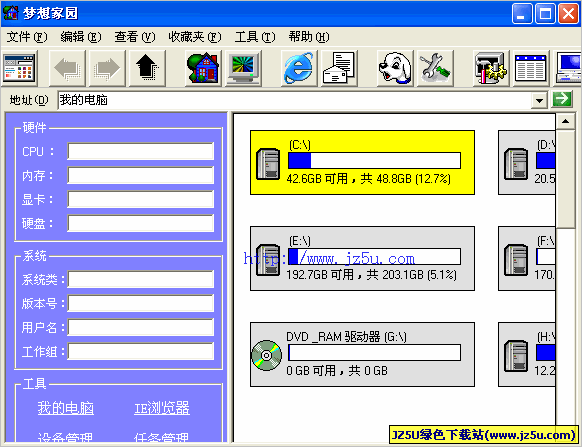Click the colorful monitor display icon
The width and height of the screenshot is (582, 447).
[243, 68]
